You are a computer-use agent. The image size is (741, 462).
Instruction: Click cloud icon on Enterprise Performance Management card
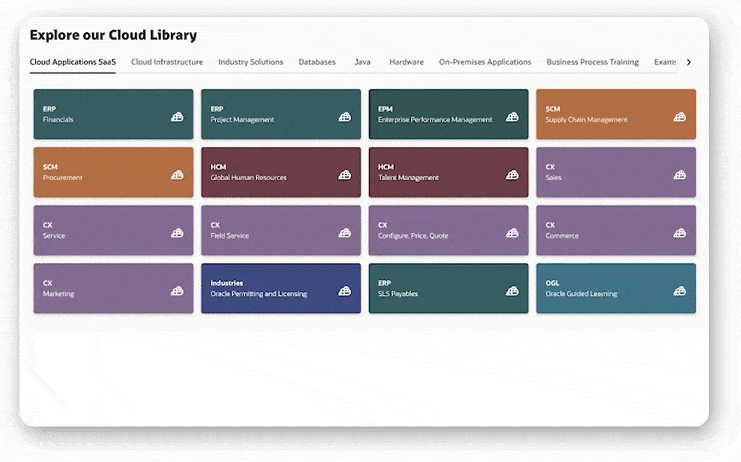512,117
